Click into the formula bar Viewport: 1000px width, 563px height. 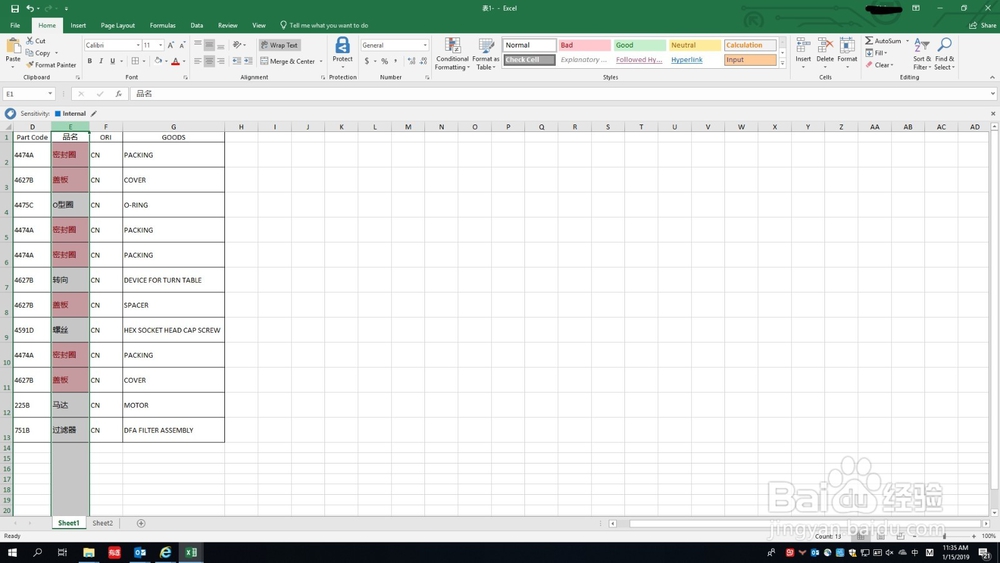pos(561,94)
